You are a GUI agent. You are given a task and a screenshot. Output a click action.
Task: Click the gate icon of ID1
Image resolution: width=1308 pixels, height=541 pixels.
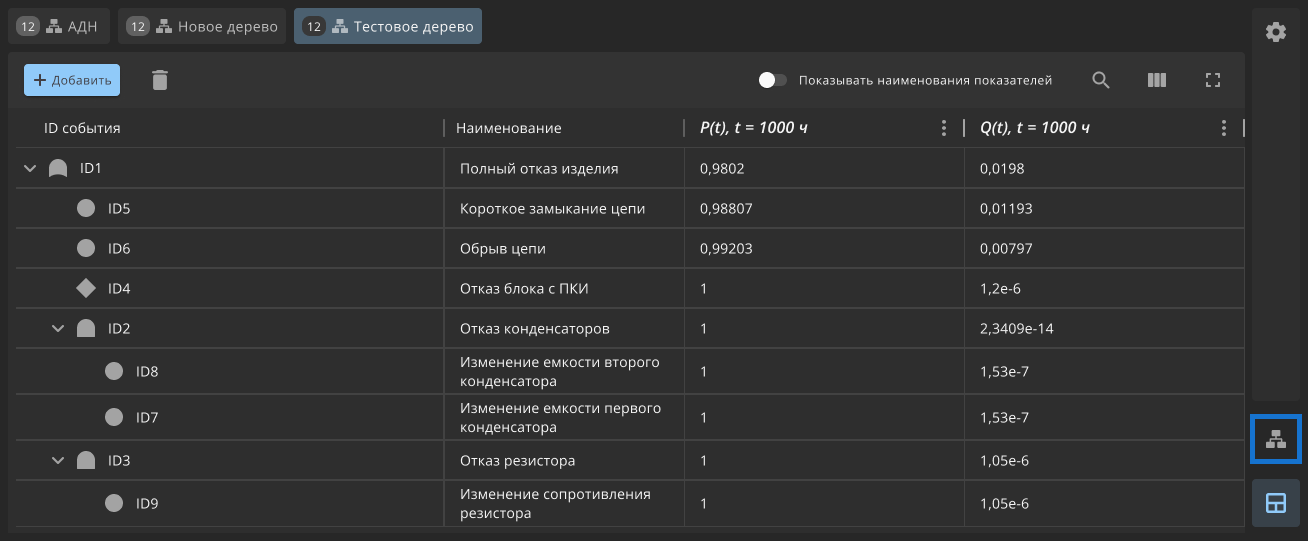[58, 169]
